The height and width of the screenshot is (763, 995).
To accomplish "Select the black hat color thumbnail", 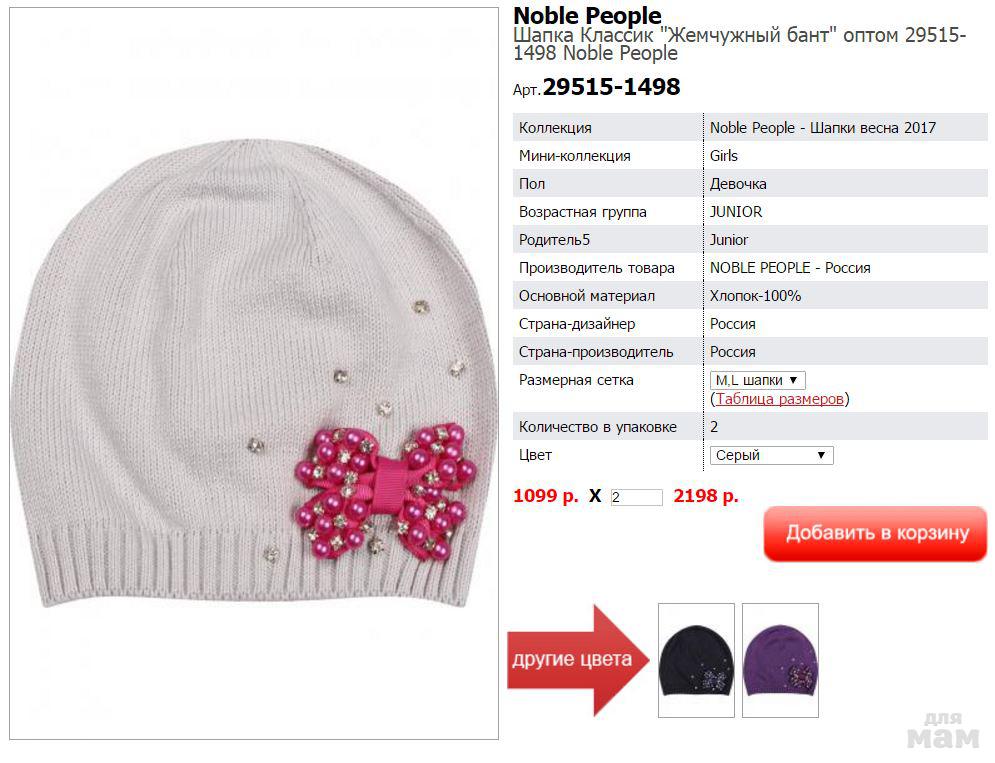I will [696, 660].
